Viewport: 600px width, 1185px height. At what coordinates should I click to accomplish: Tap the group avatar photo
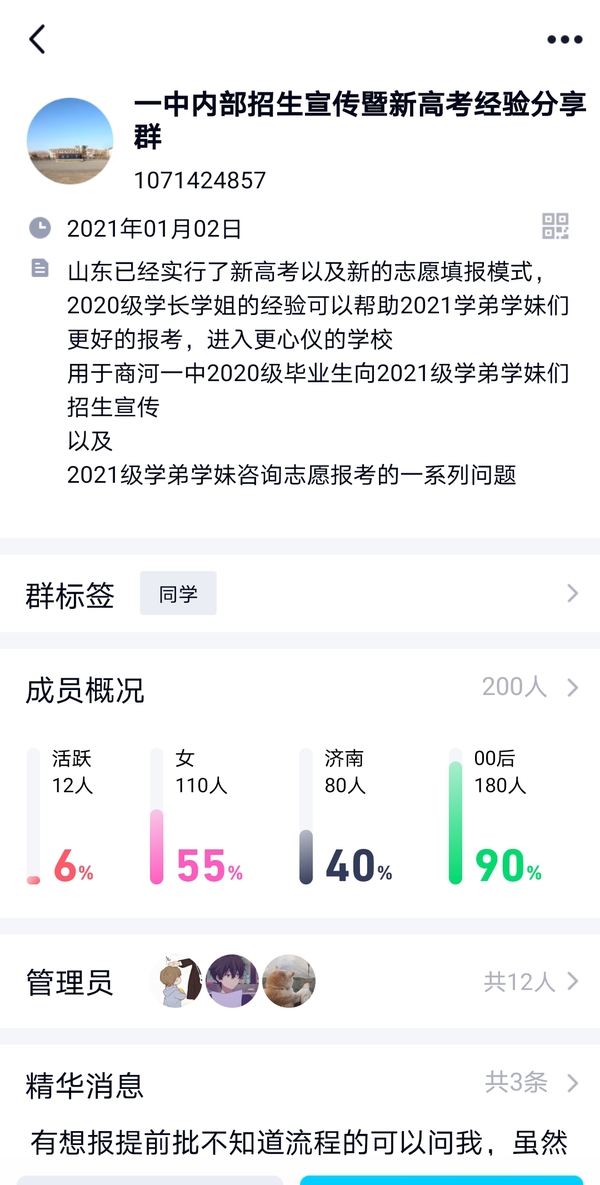(70, 141)
